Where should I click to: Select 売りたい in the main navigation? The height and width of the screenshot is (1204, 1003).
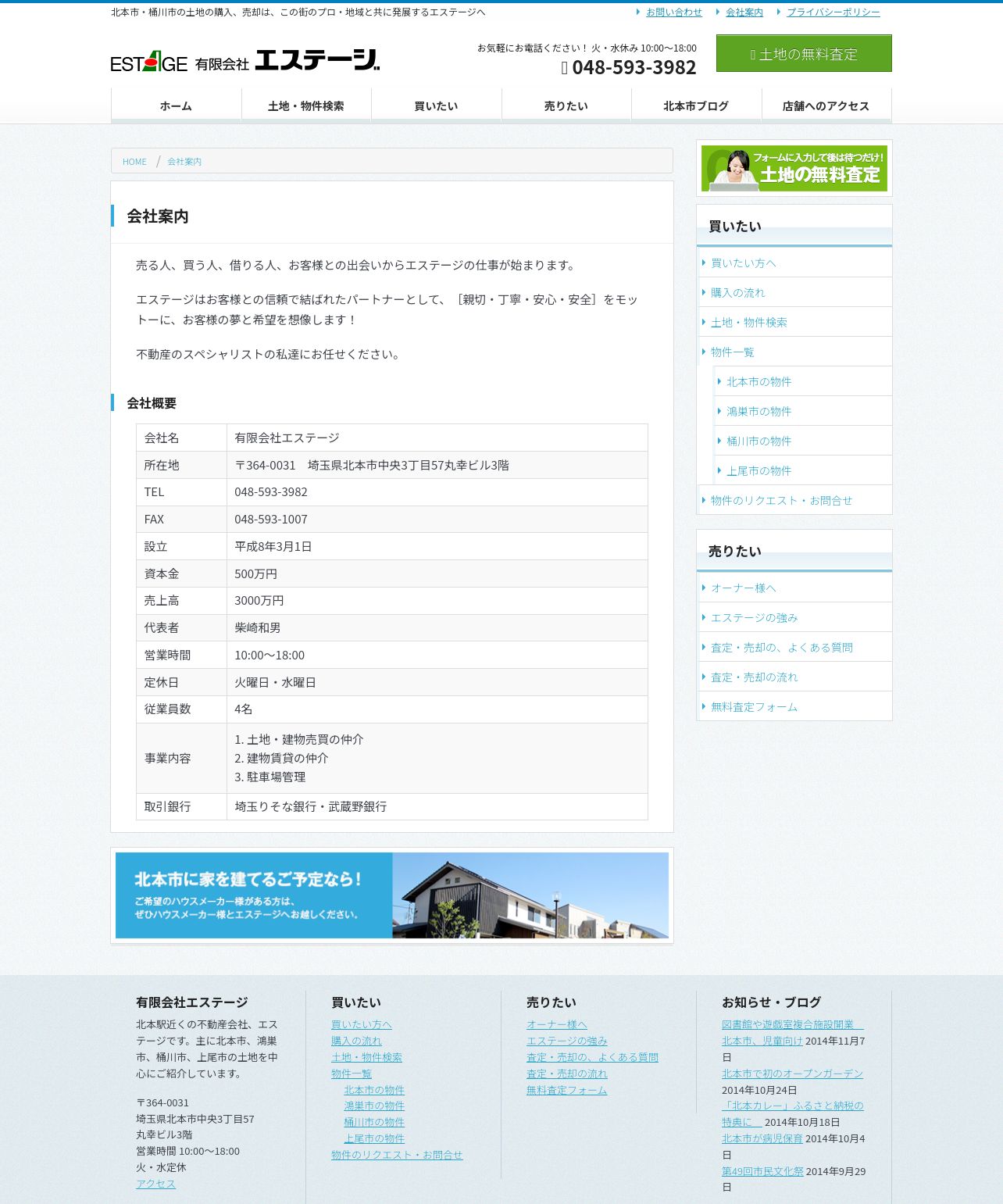[566, 106]
